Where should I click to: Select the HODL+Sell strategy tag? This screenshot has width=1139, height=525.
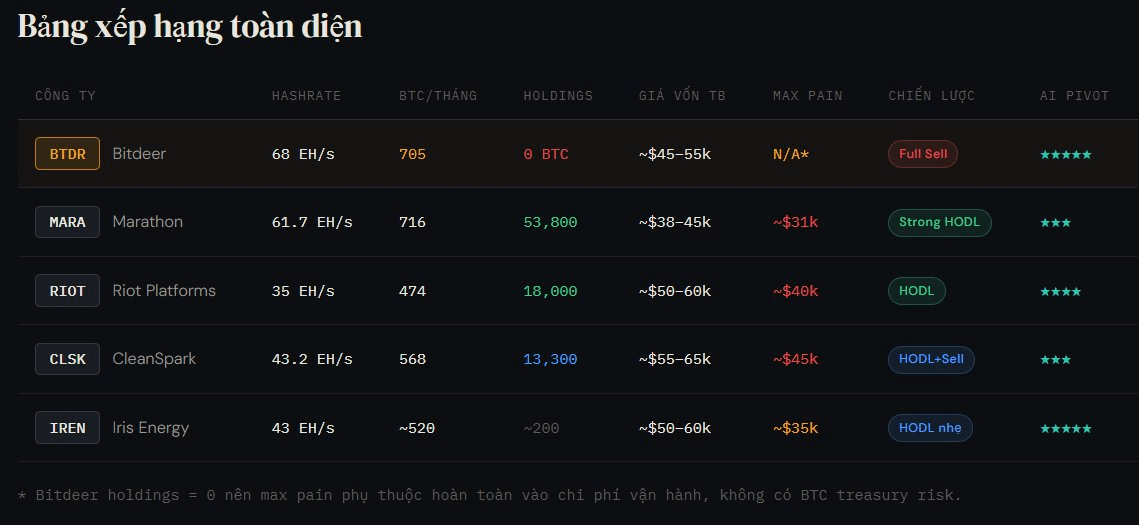(x=931, y=359)
